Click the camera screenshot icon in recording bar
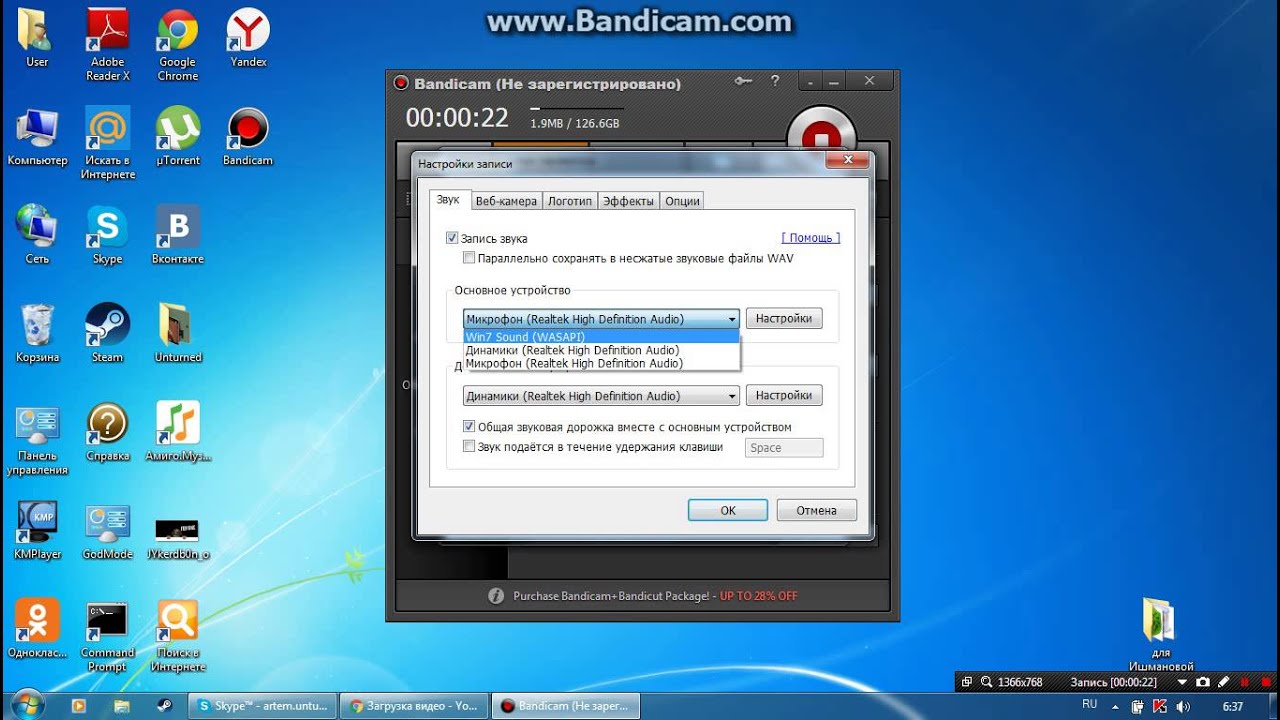 pos(1203,682)
